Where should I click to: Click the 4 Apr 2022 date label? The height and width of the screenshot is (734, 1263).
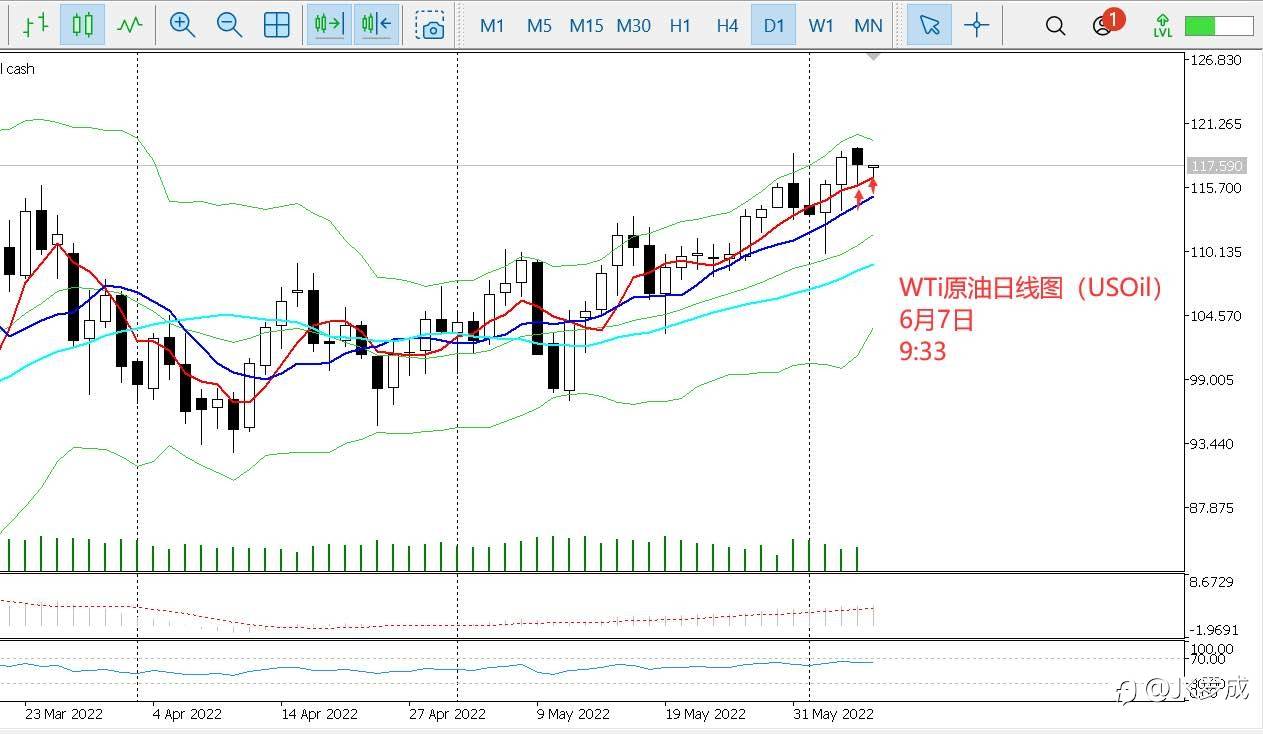coord(187,714)
